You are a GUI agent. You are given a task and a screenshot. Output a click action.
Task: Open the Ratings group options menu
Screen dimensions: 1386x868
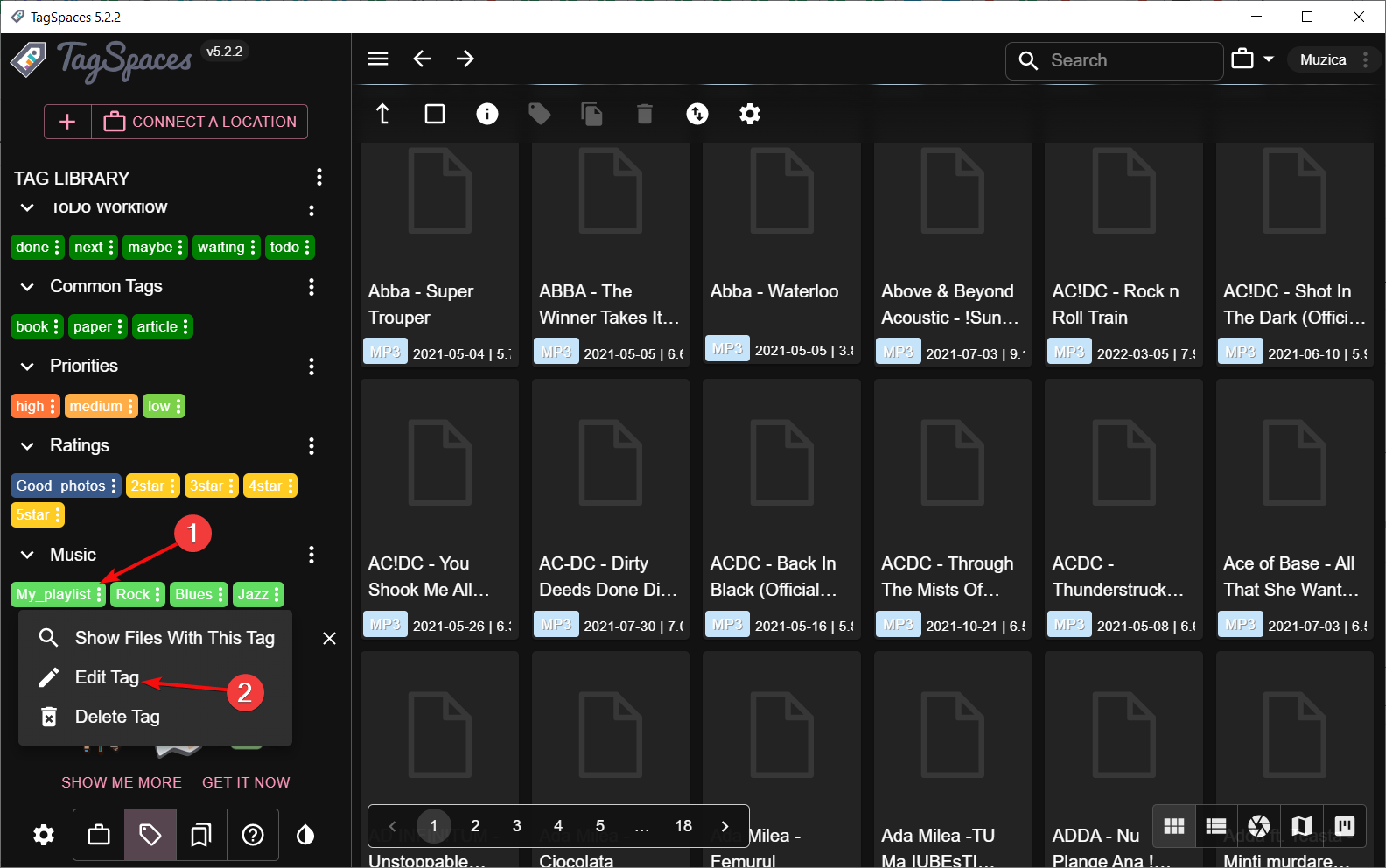pos(311,446)
